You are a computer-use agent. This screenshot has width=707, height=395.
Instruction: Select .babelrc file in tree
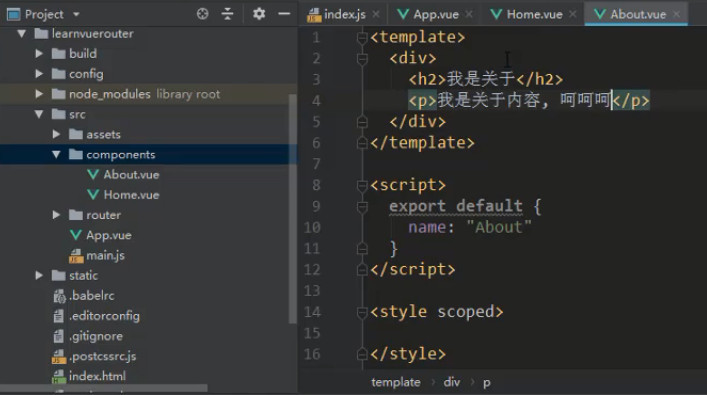[92, 296]
